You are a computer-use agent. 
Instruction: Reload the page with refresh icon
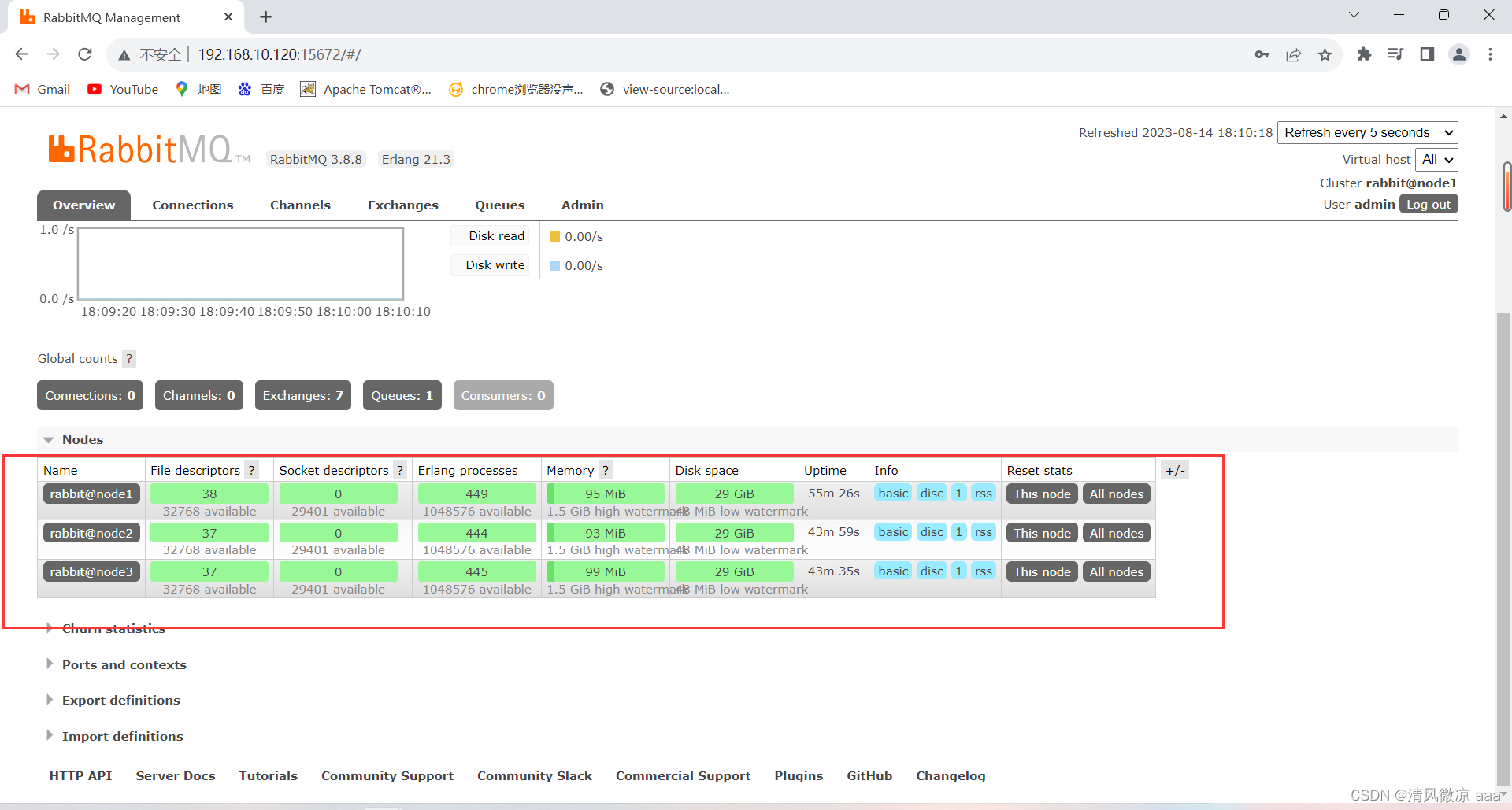click(x=85, y=54)
